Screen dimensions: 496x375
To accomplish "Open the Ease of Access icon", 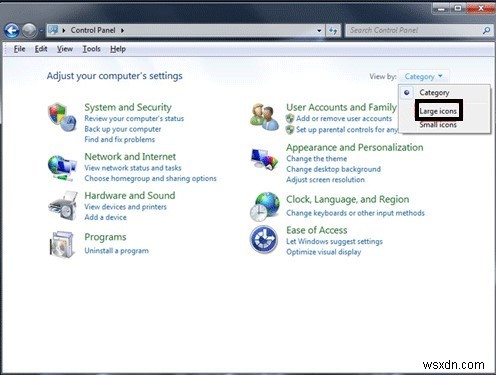I will click(264, 239).
